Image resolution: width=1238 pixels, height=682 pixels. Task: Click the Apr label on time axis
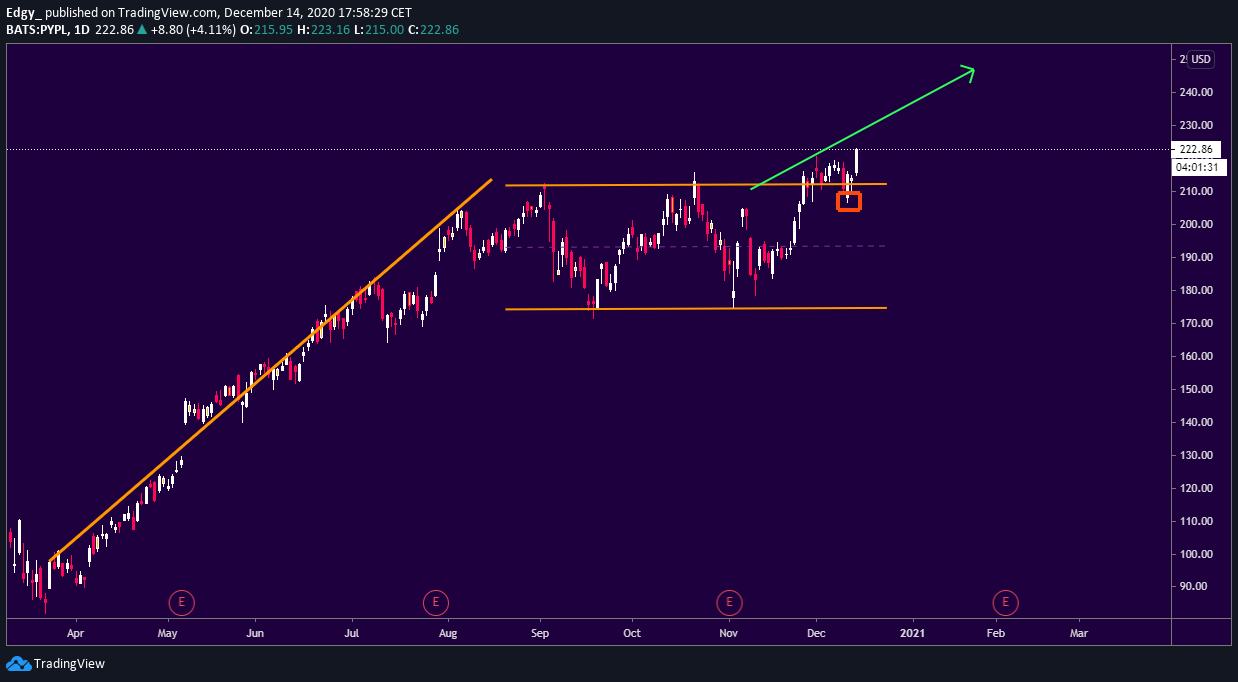pyautogui.click(x=75, y=633)
